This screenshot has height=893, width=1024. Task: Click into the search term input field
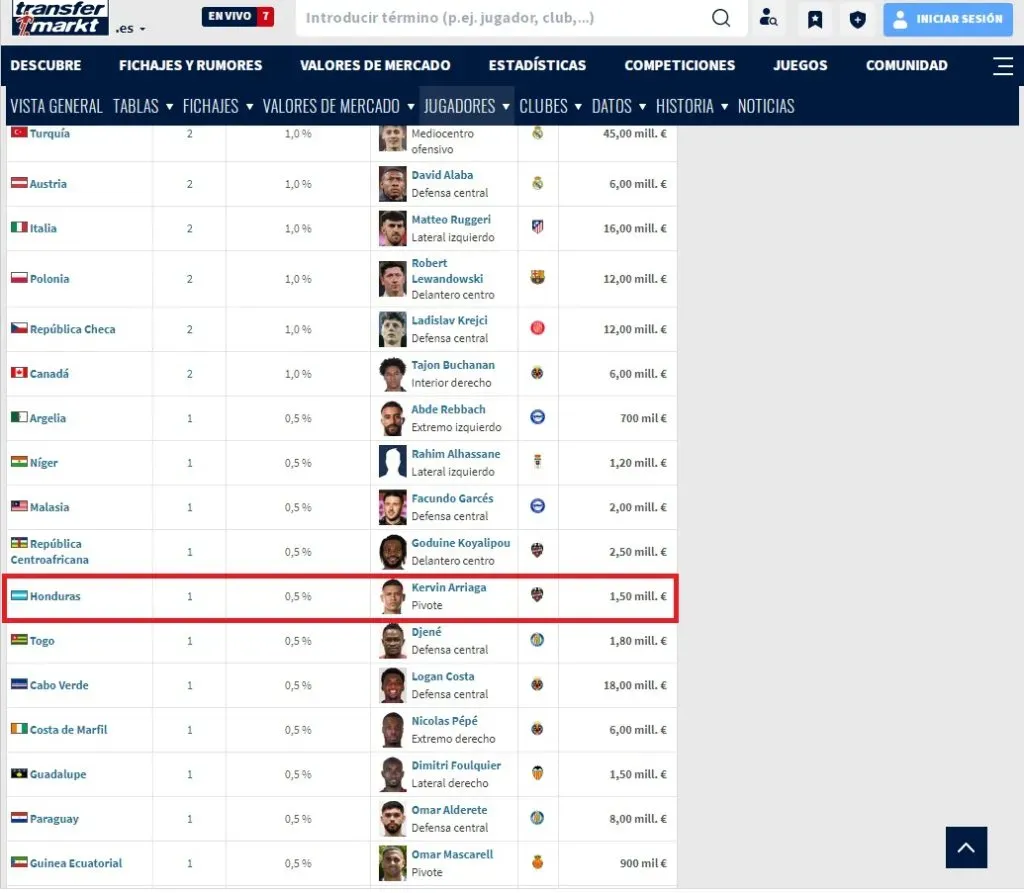coord(500,18)
